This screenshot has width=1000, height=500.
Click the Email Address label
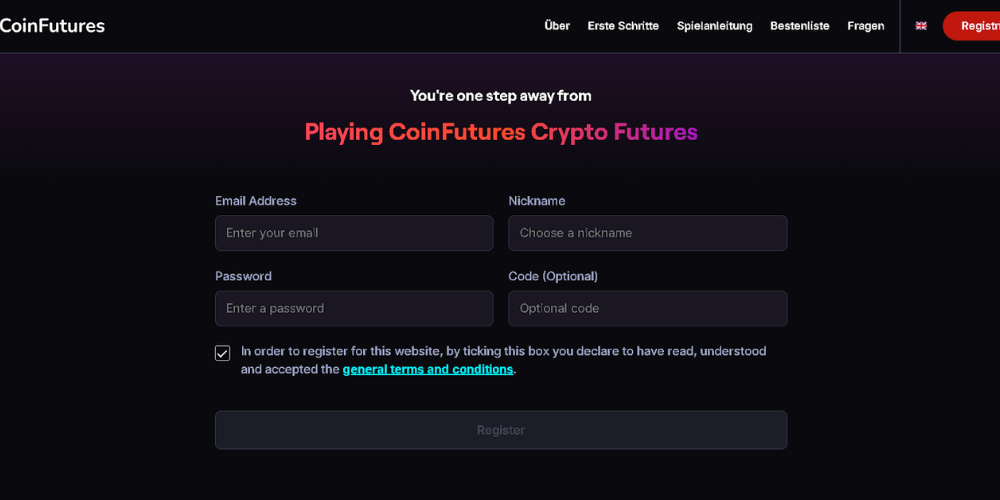tap(256, 201)
